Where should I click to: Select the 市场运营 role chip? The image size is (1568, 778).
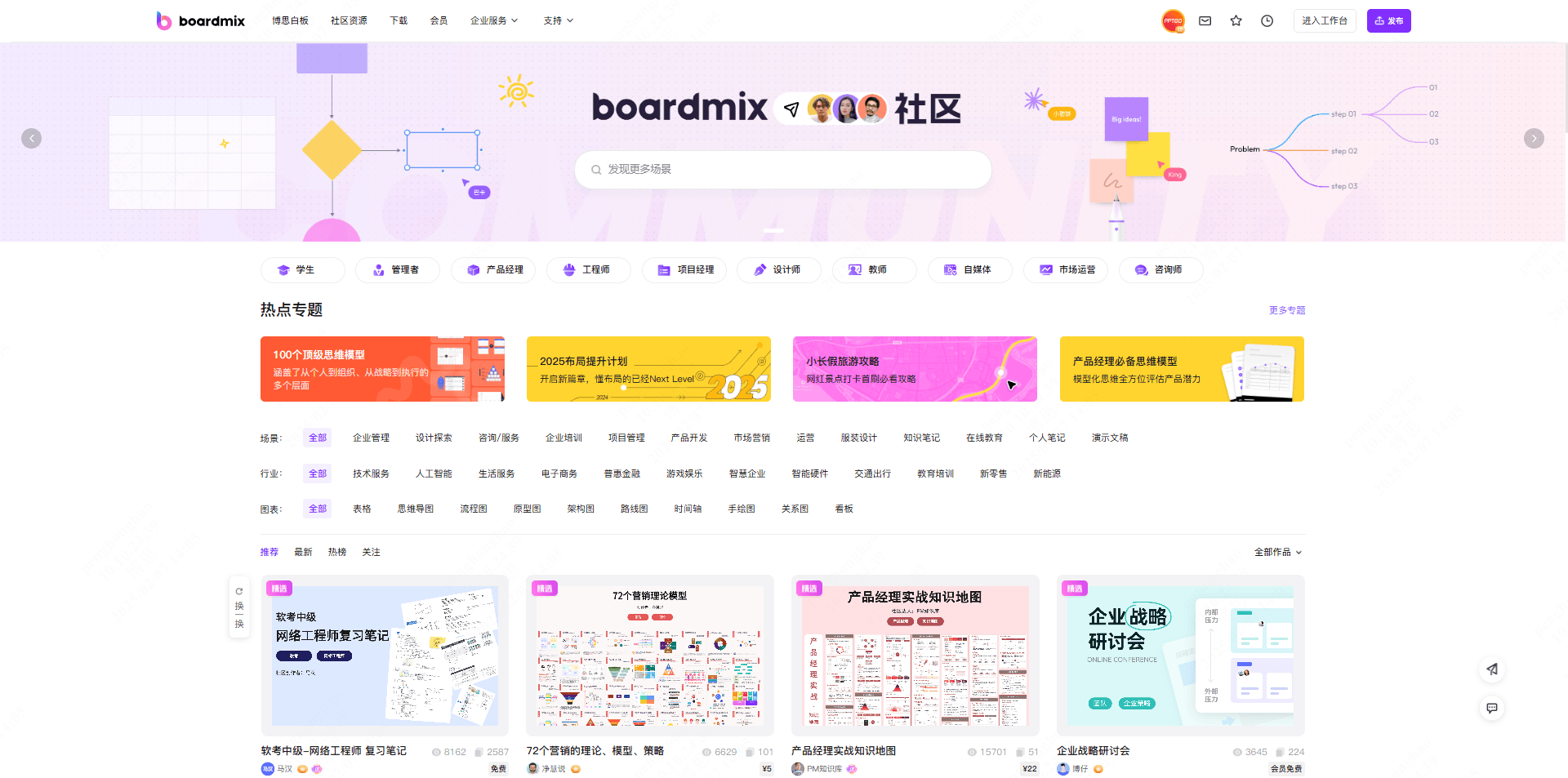(x=1065, y=269)
